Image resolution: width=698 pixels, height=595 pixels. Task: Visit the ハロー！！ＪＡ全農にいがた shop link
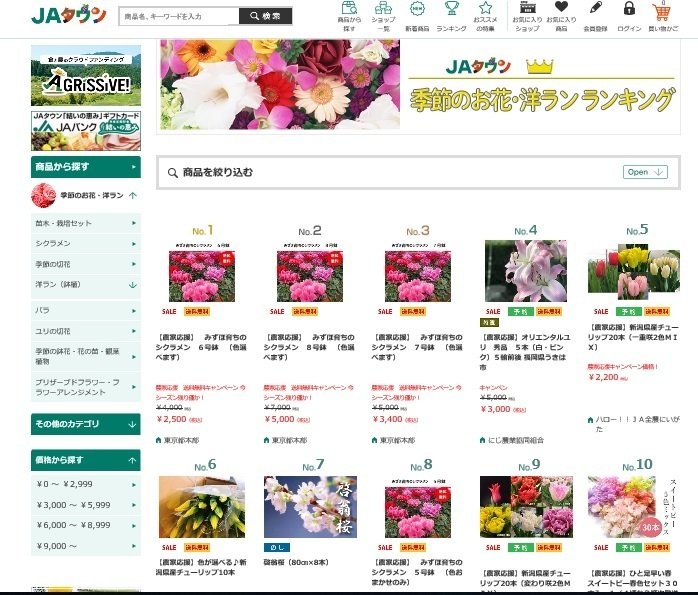(637, 424)
